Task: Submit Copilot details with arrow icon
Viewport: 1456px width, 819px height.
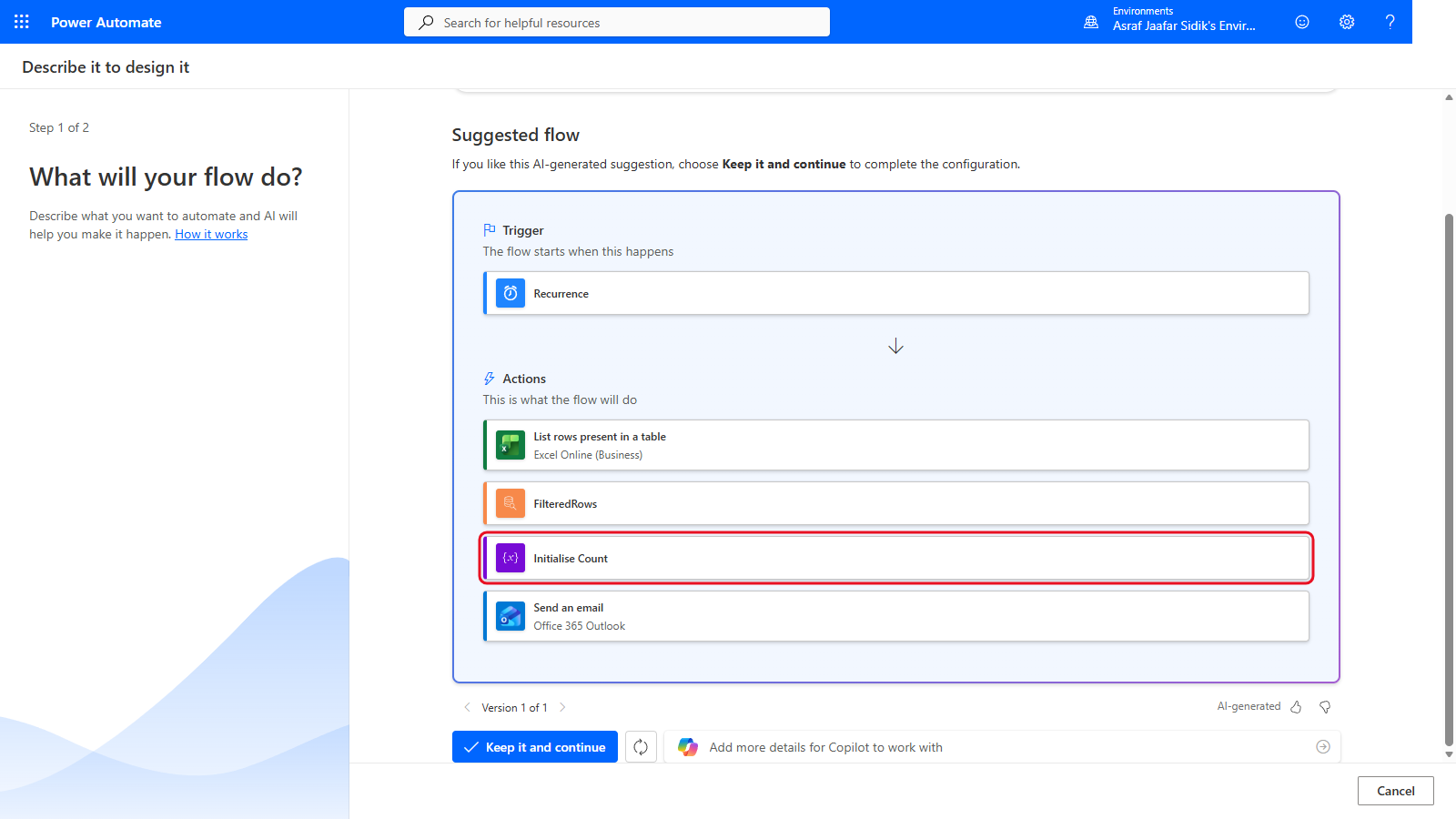Action: tap(1323, 747)
